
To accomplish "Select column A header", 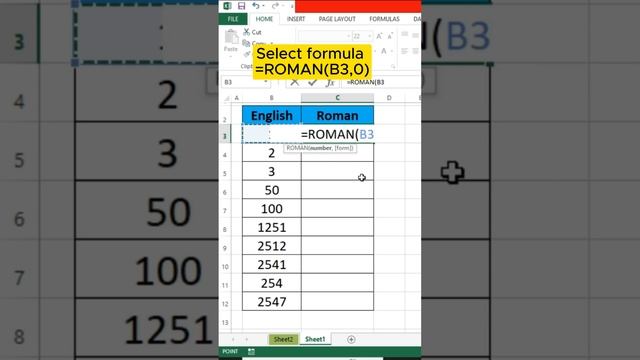I will pos(237,98).
